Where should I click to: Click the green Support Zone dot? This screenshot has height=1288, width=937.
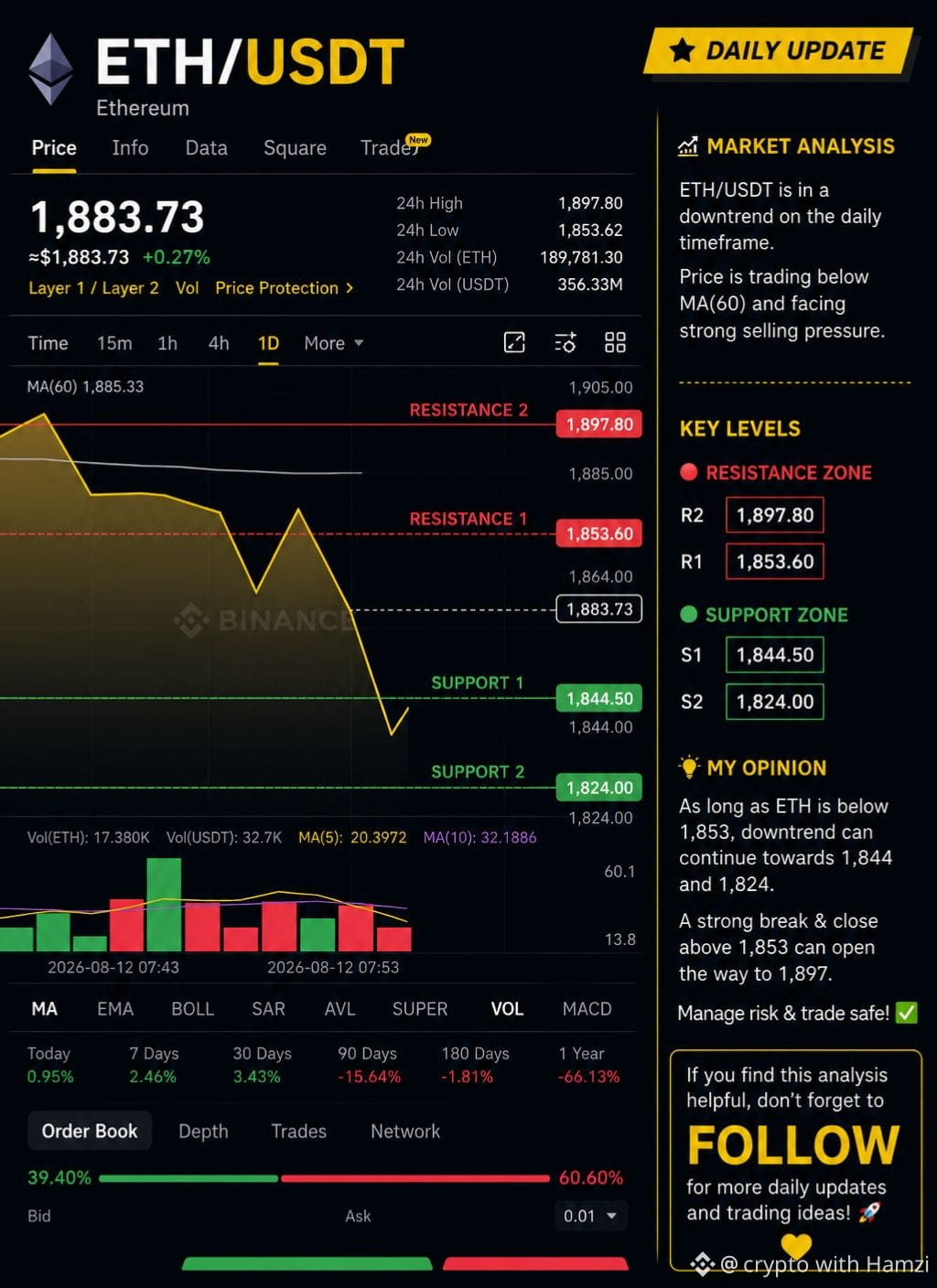coord(689,615)
